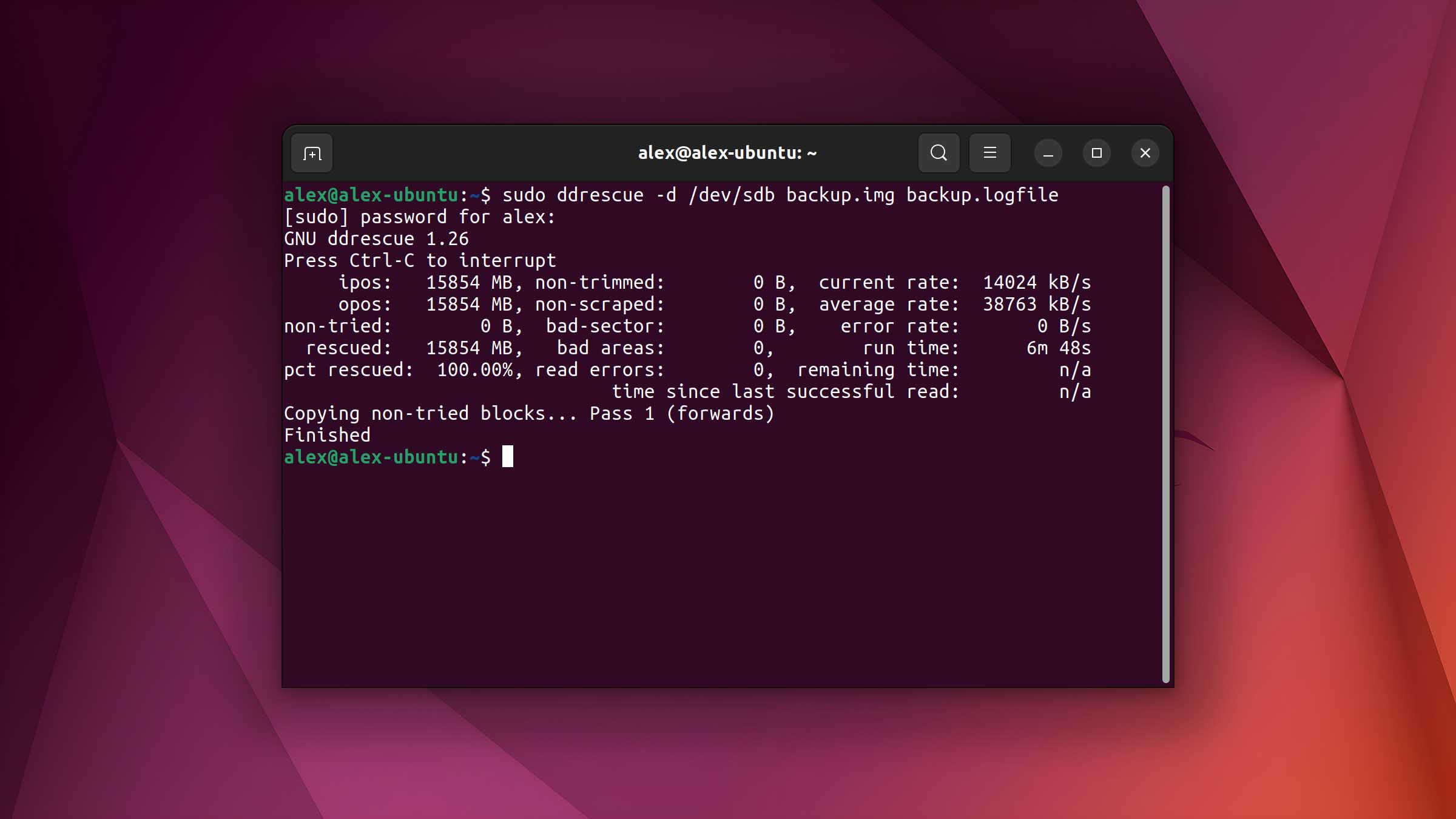Click the 'GNU ddrescue 1.26' line
1456x819 pixels.
point(376,238)
